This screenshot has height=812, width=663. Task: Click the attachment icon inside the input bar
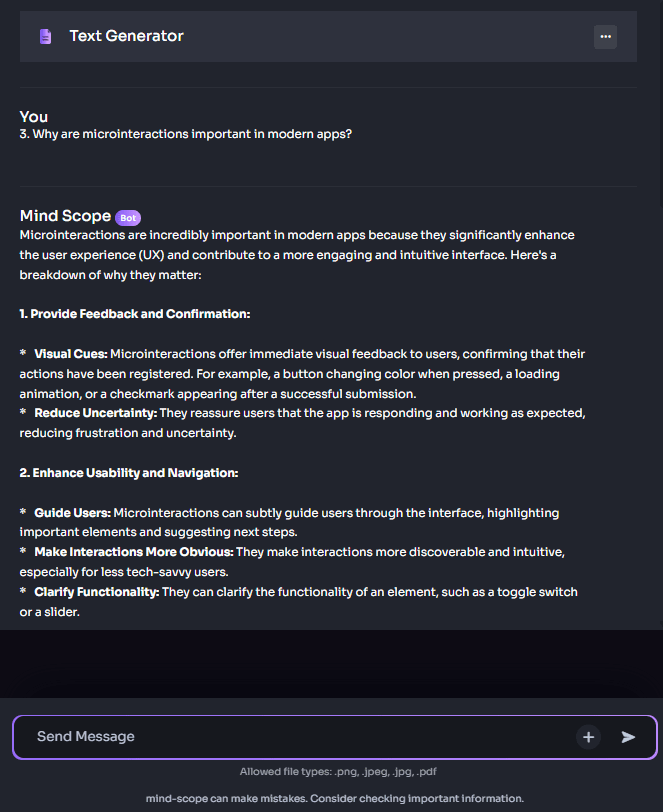pyautogui.click(x=589, y=737)
